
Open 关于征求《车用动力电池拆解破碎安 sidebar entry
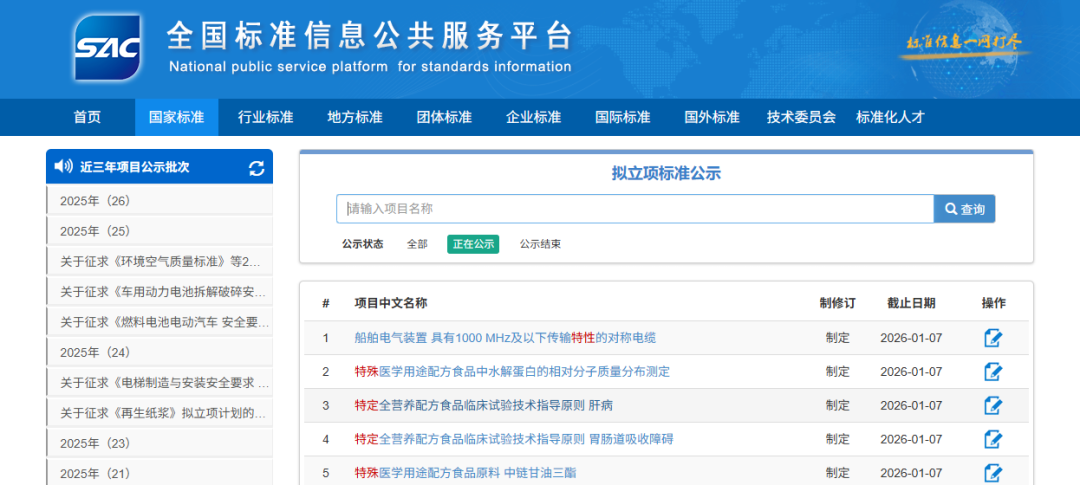[x=159, y=291]
